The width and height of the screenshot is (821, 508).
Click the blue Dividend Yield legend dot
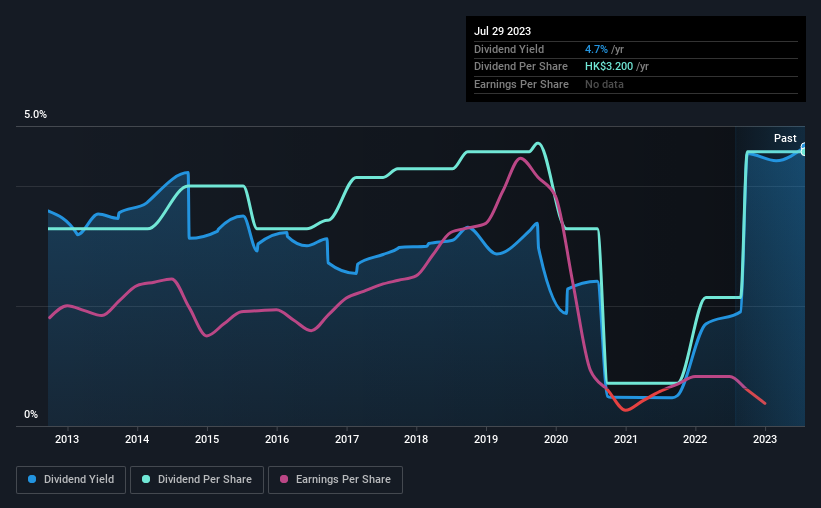pos(32,479)
